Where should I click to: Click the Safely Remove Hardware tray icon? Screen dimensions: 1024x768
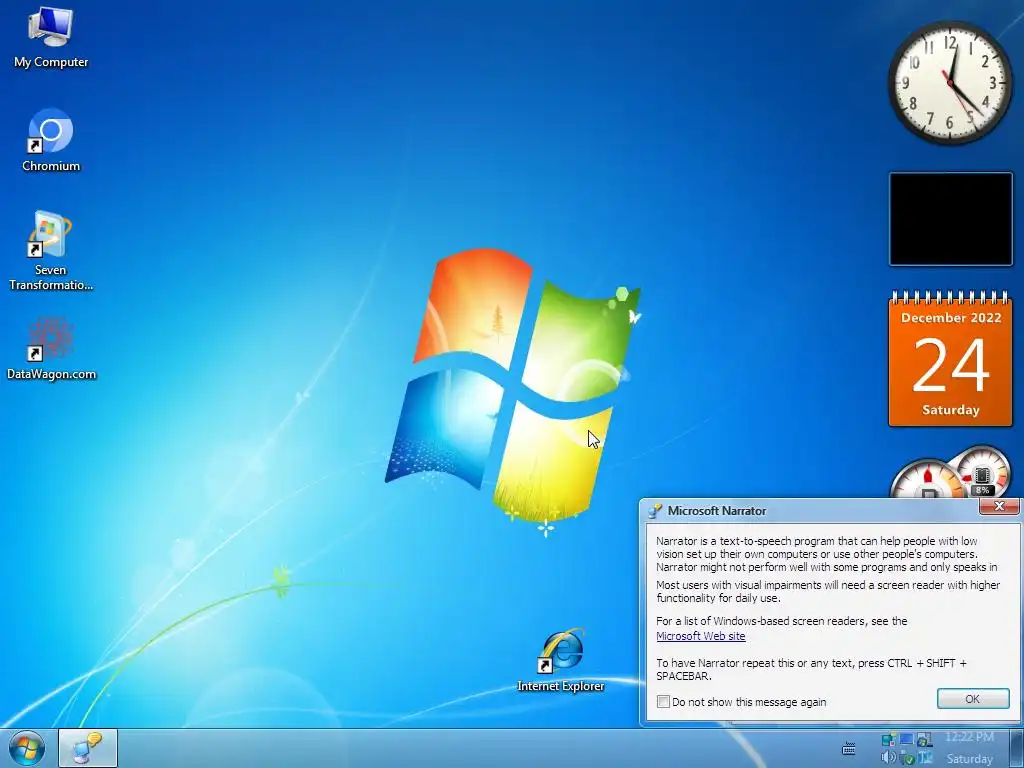[x=907, y=758]
